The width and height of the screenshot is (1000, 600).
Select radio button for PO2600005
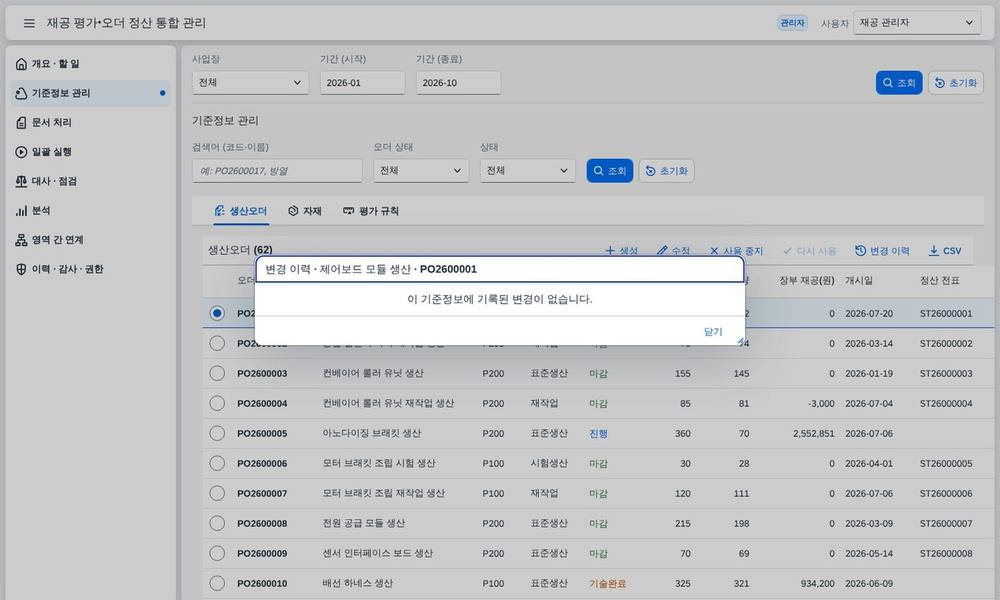click(x=217, y=433)
